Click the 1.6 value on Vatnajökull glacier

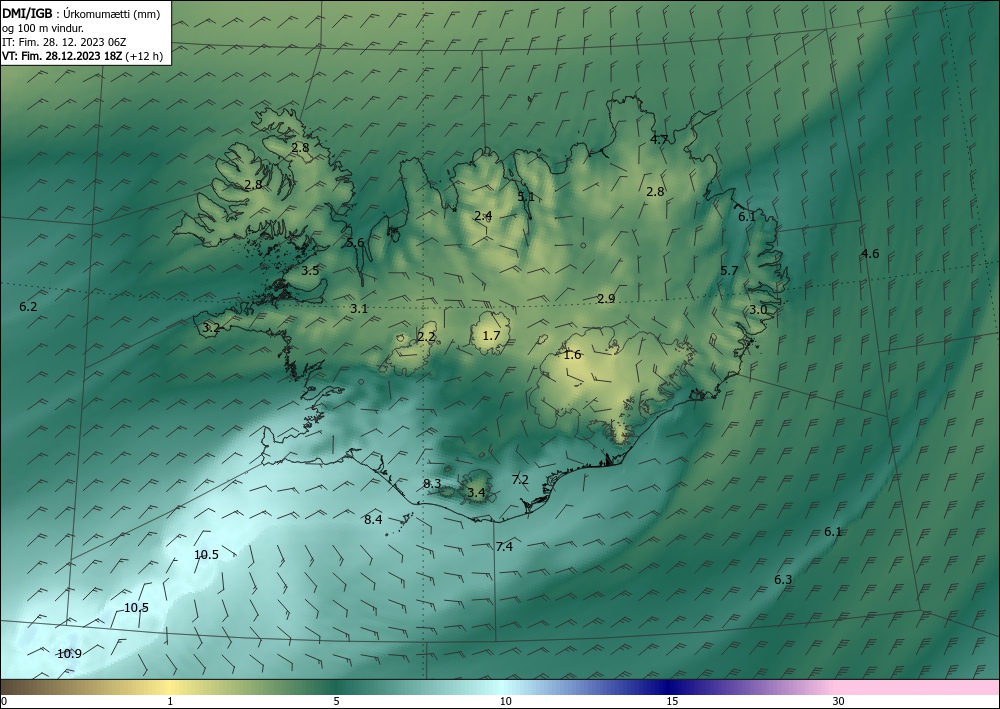(x=572, y=354)
